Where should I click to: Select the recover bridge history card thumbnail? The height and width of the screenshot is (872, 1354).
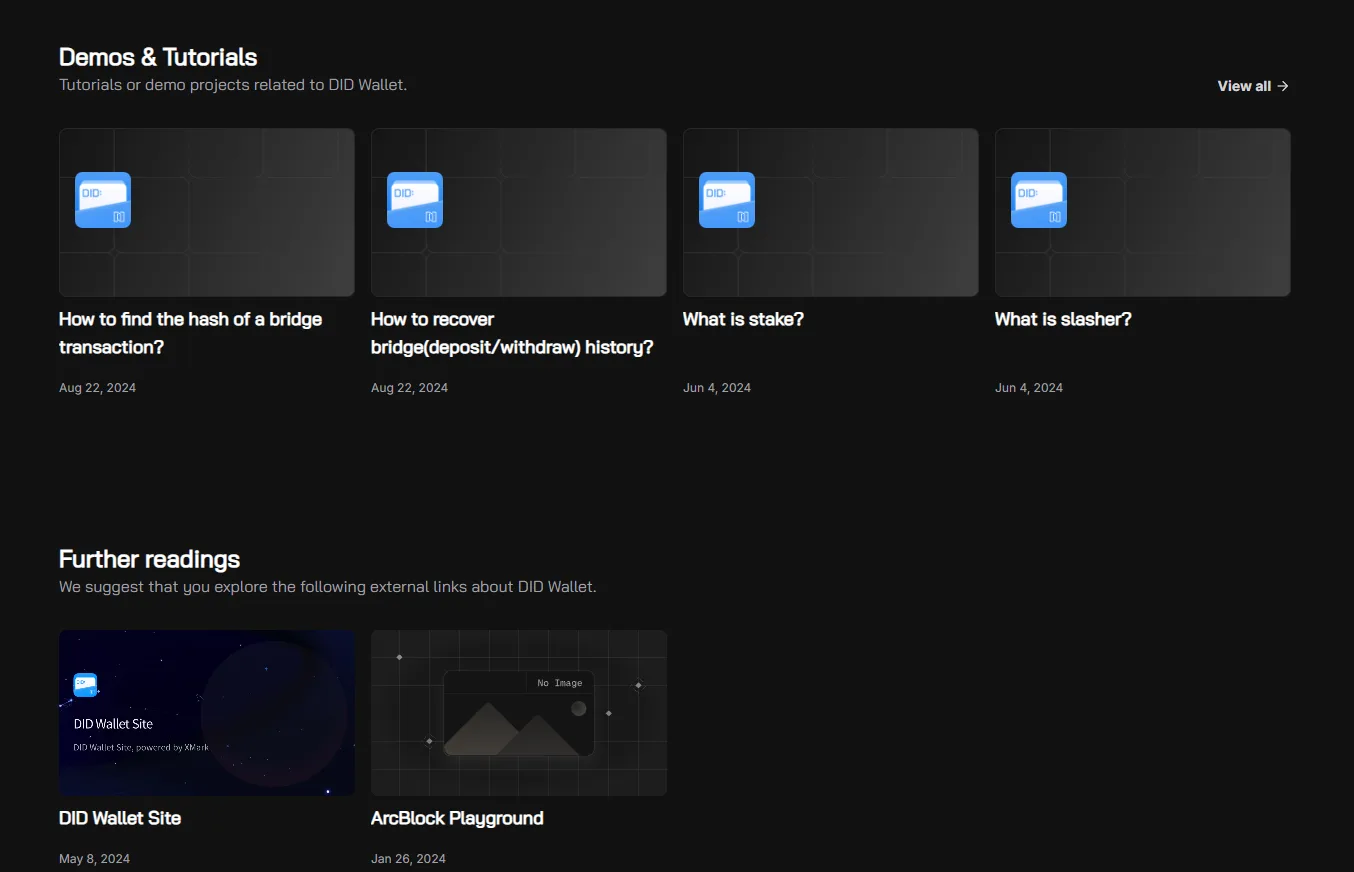[519, 212]
